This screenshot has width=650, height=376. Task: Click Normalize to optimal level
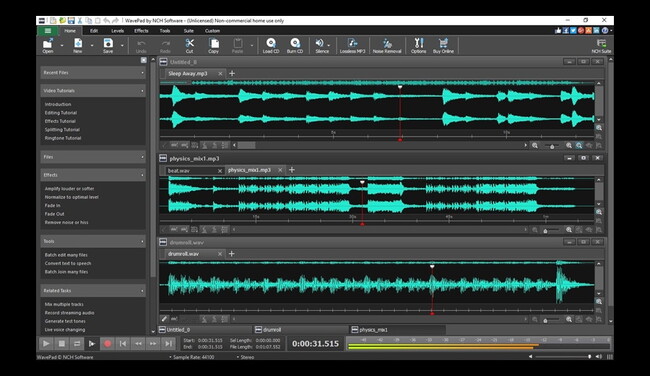pyautogui.click(x=71, y=197)
